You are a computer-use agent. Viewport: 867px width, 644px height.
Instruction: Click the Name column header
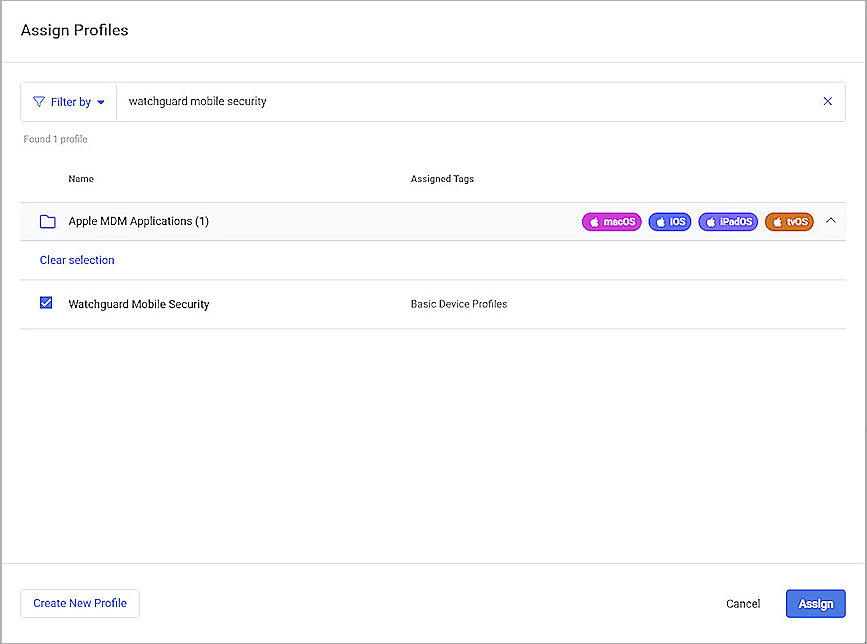tap(80, 178)
